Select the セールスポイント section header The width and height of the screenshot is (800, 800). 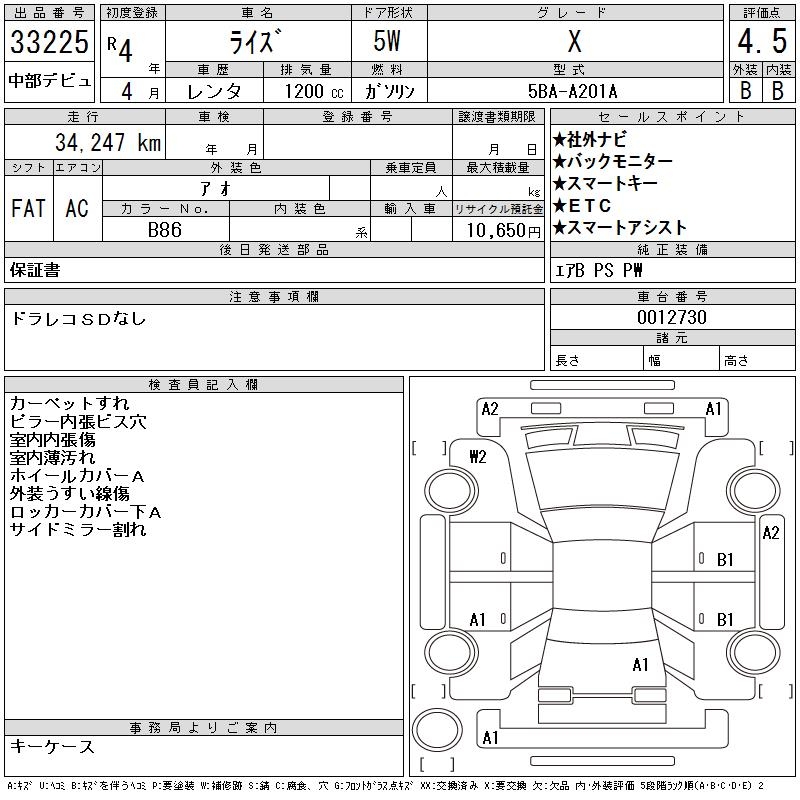point(672,117)
